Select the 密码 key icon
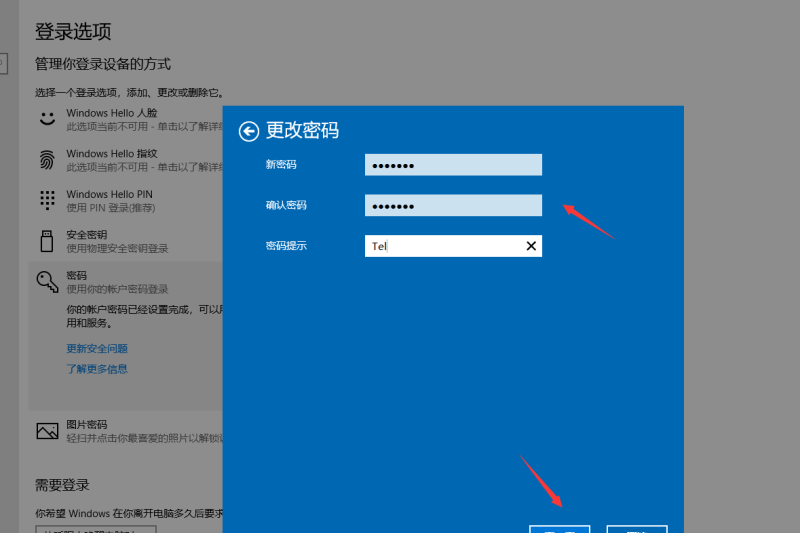The width and height of the screenshot is (800, 533). tap(47, 282)
